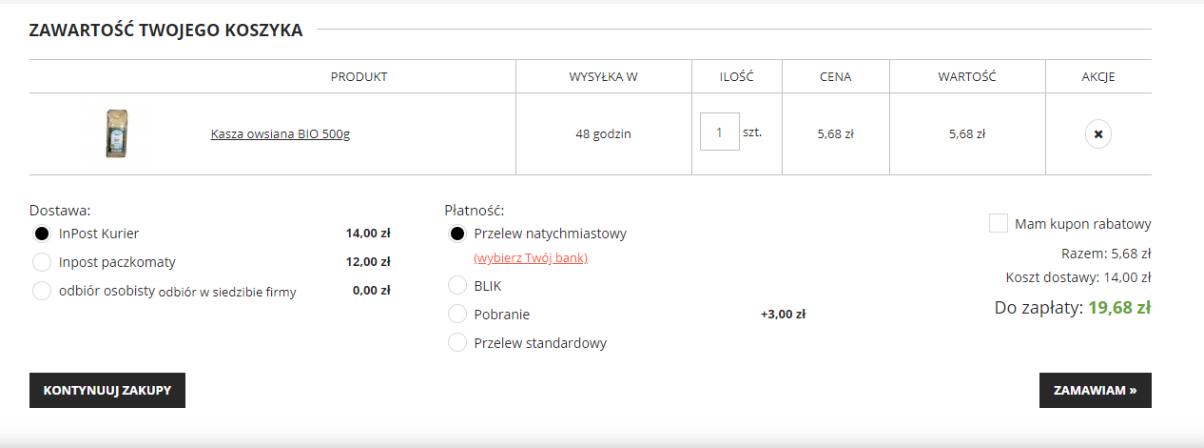Click the ZAWARTOŚĆ TWOJEGO KOSZYKA heading

pos(166,30)
